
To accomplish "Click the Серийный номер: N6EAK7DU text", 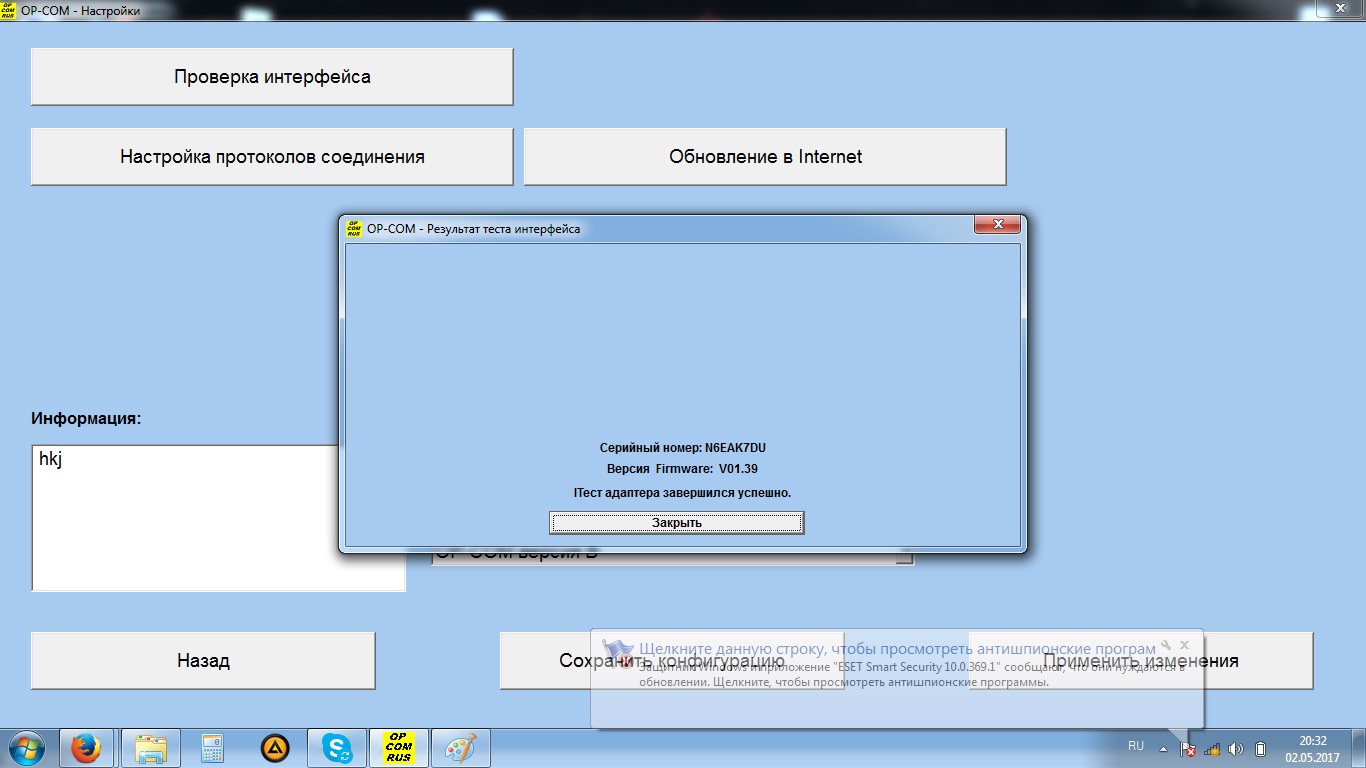I will coord(682,448).
